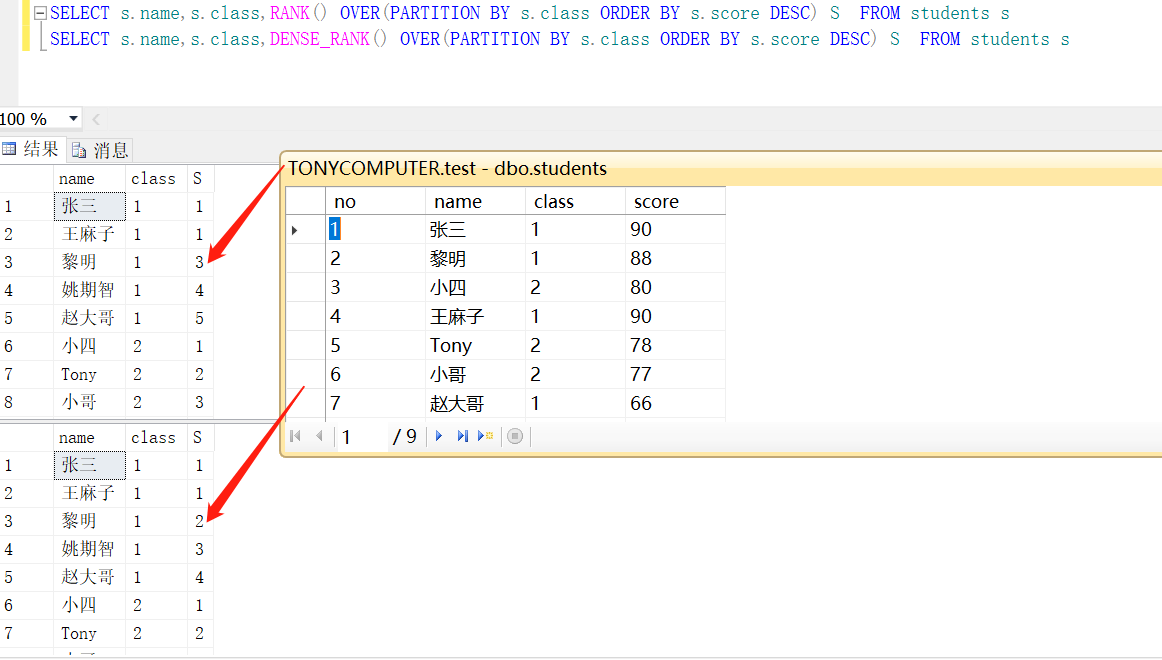Select 黎明 in the RANK result grid
This screenshot has width=1162, height=660.
90,262
